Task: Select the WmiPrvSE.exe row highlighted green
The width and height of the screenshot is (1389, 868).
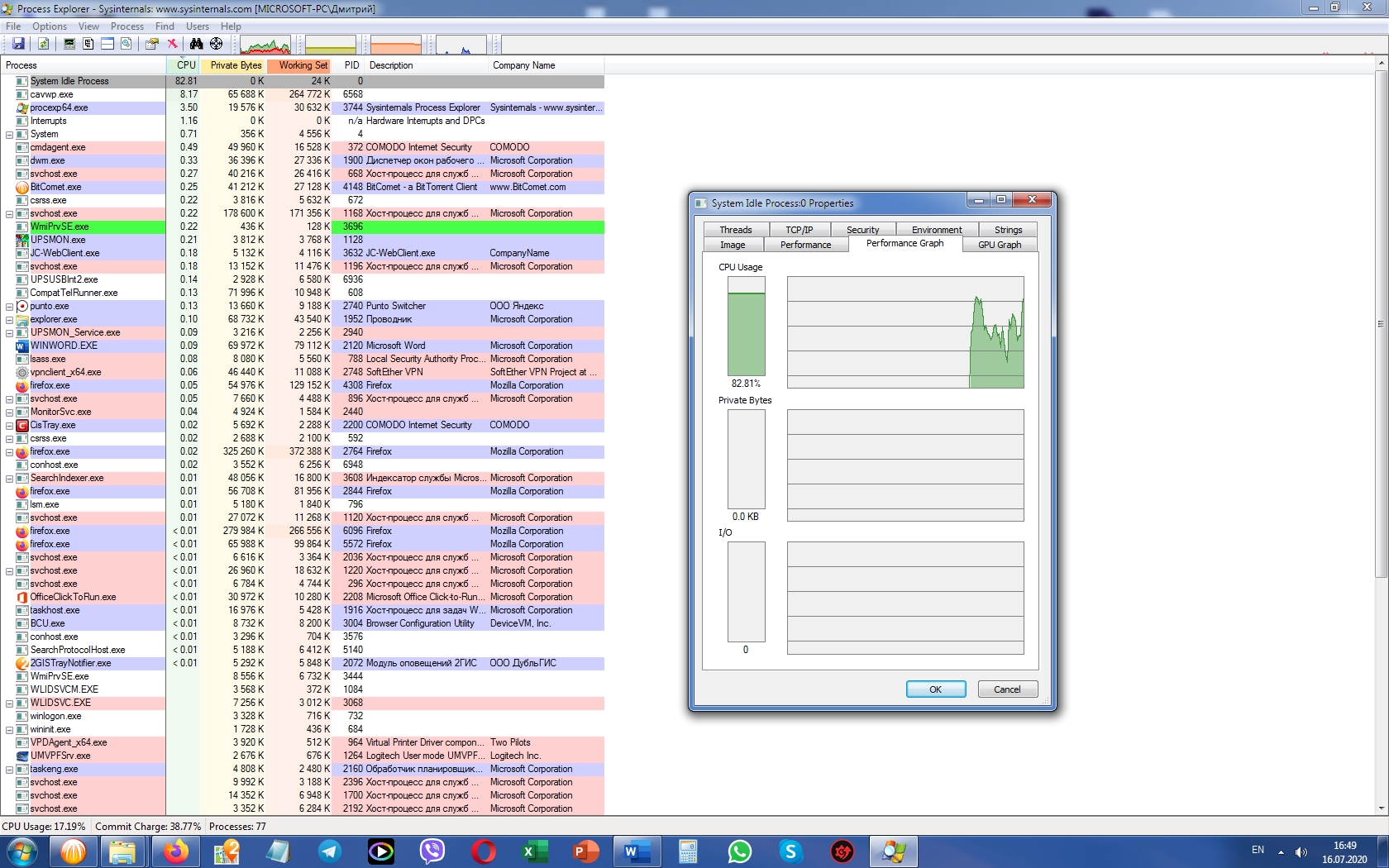Action: pos(303,227)
